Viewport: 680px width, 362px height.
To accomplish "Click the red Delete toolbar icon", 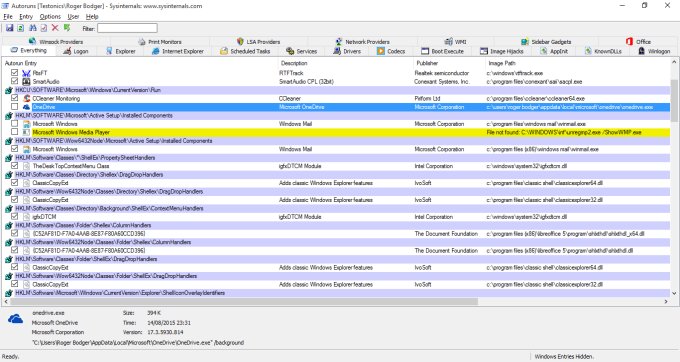I will pos(55,28).
